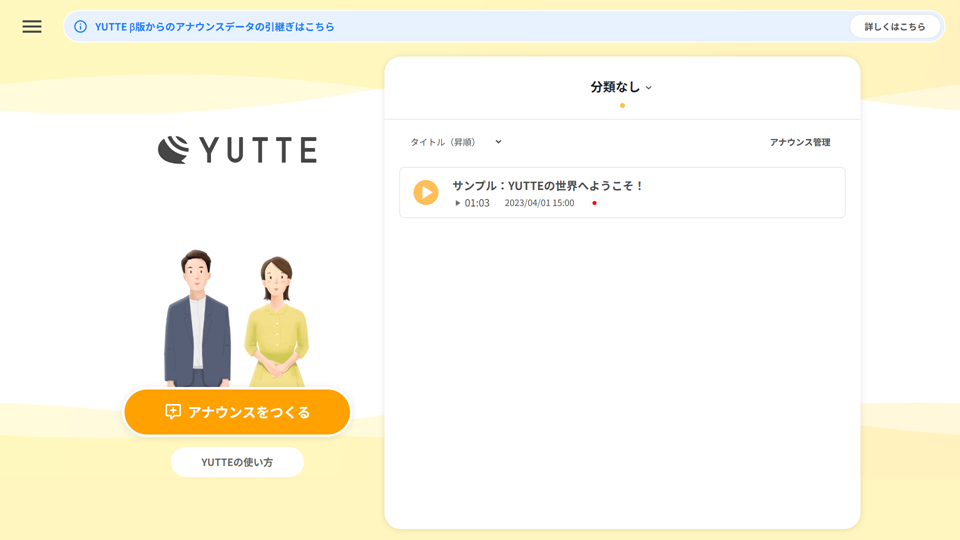
Task: Click the small triangle beside 01:03
Action: click(x=458, y=203)
